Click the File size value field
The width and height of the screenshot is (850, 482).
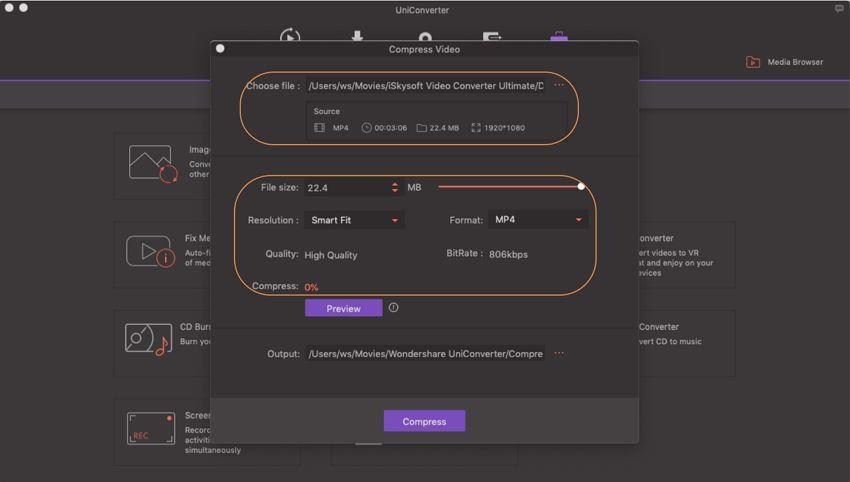tap(346, 188)
